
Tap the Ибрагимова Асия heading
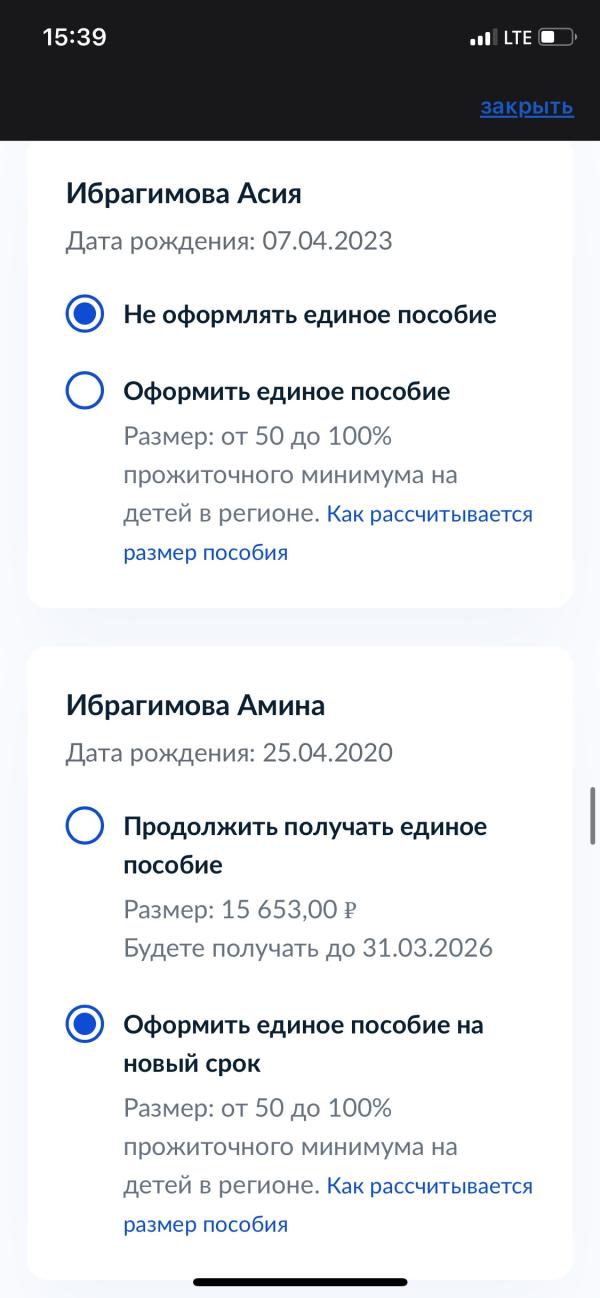tap(184, 193)
